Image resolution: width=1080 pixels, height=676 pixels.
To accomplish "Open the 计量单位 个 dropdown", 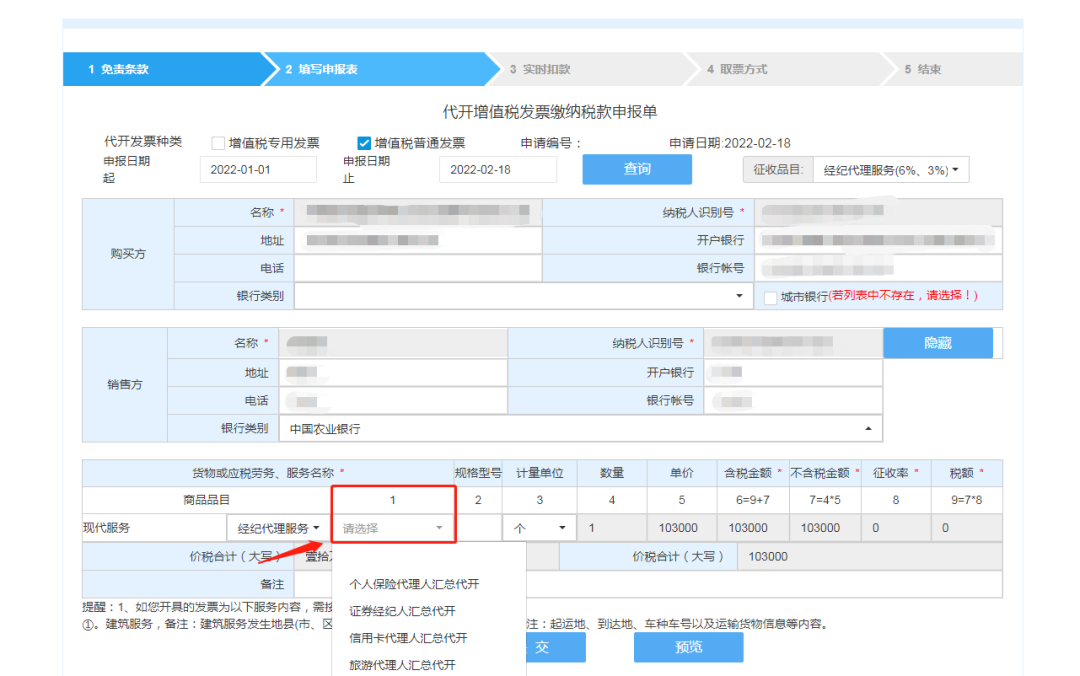I will tap(539, 529).
